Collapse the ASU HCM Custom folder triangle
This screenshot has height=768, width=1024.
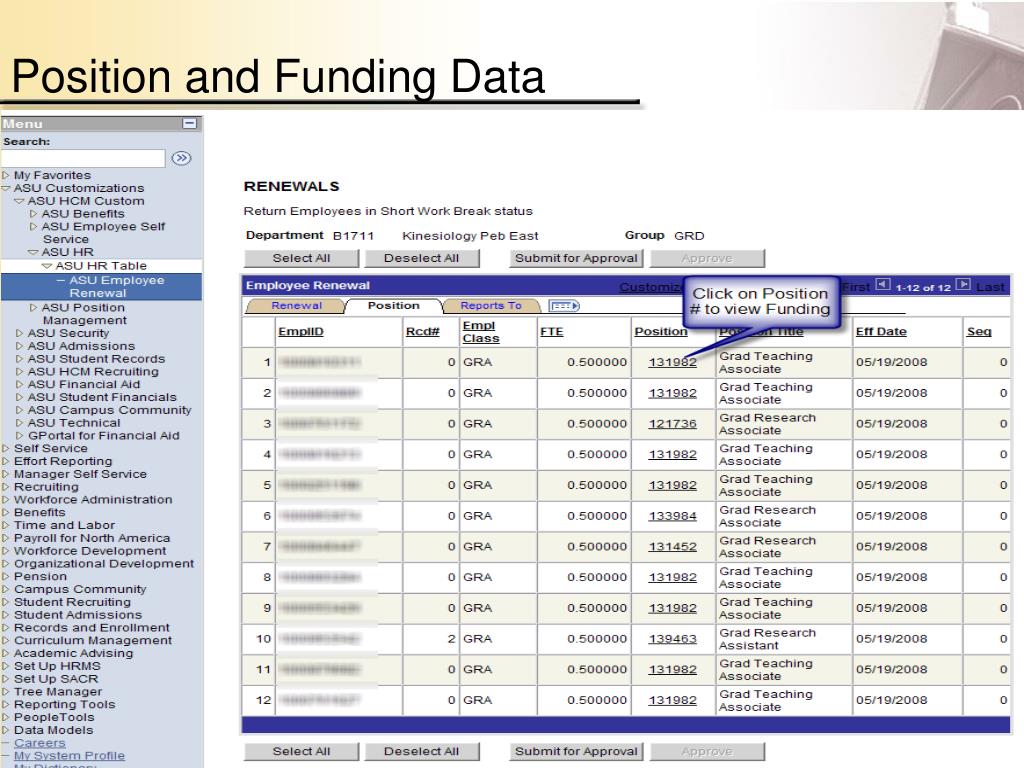(x=20, y=201)
